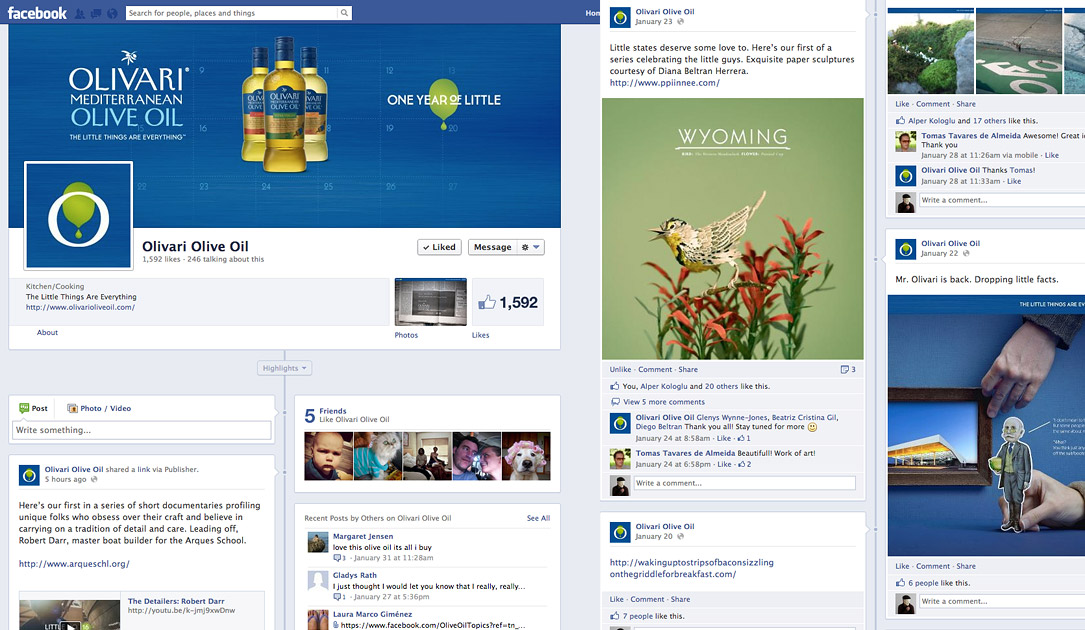Open the Wyoming bird paper sculpture image
The width and height of the screenshot is (1085, 630).
tap(733, 228)
